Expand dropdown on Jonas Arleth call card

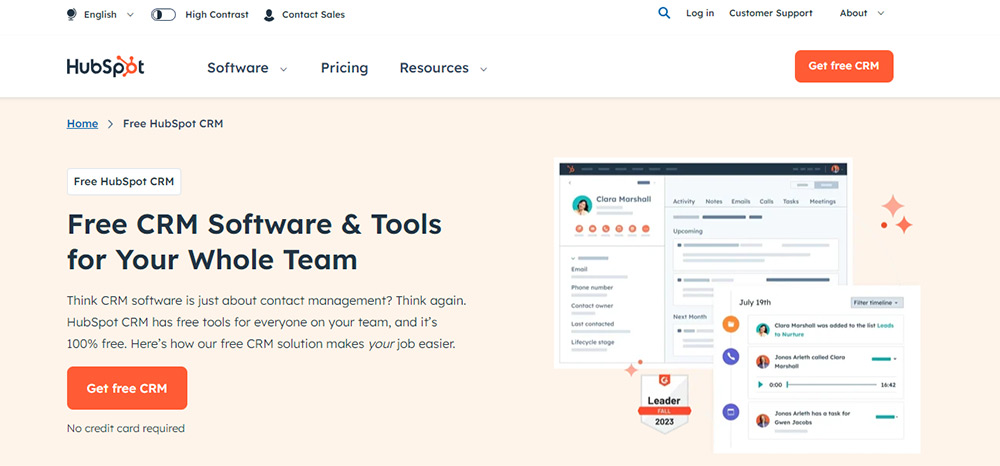(x=895, y=360)
